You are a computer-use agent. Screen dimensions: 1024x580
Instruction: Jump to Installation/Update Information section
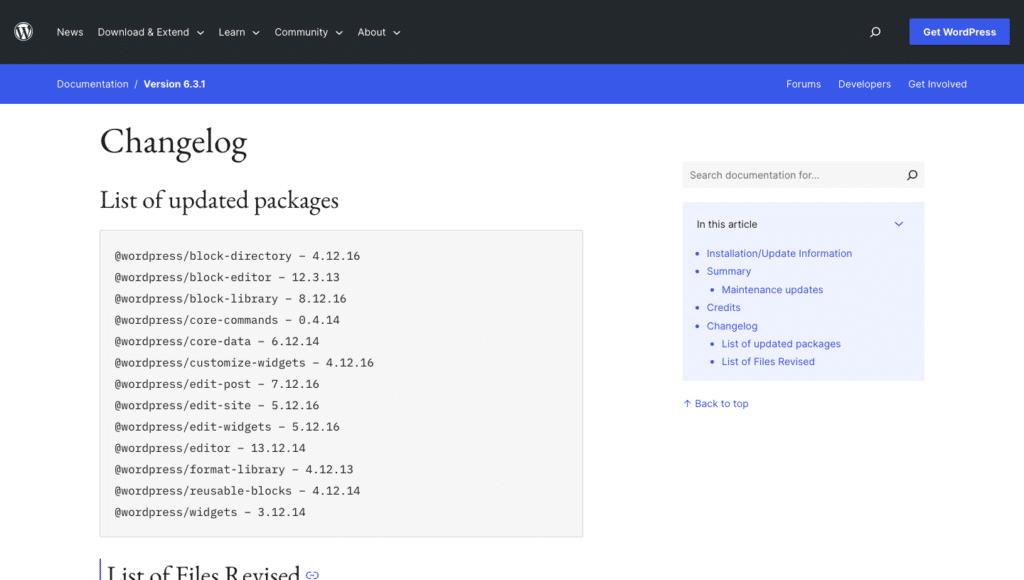pos(779,253)
